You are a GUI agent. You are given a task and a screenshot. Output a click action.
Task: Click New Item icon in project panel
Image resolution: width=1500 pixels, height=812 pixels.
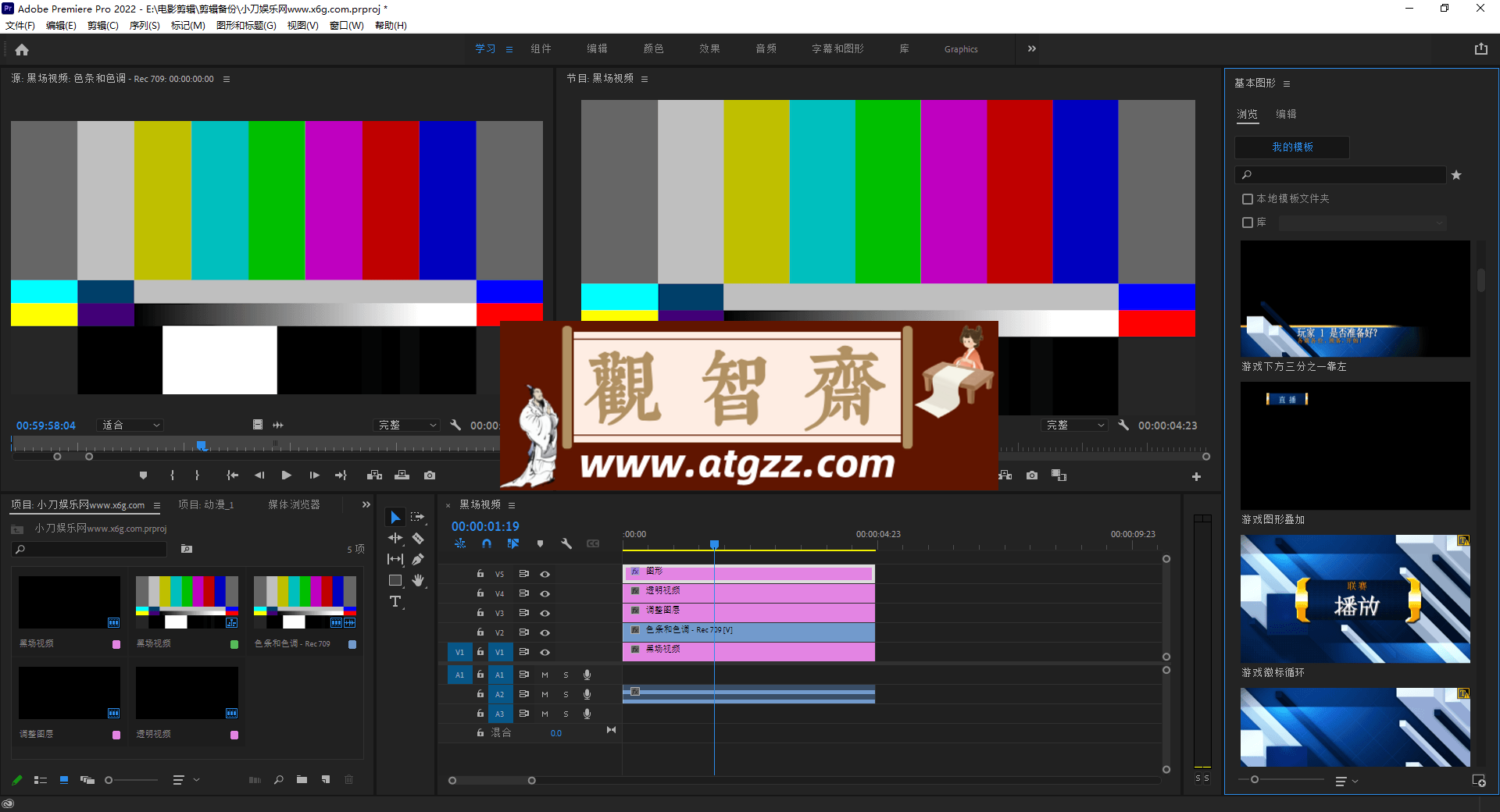[x=326, y=779]
